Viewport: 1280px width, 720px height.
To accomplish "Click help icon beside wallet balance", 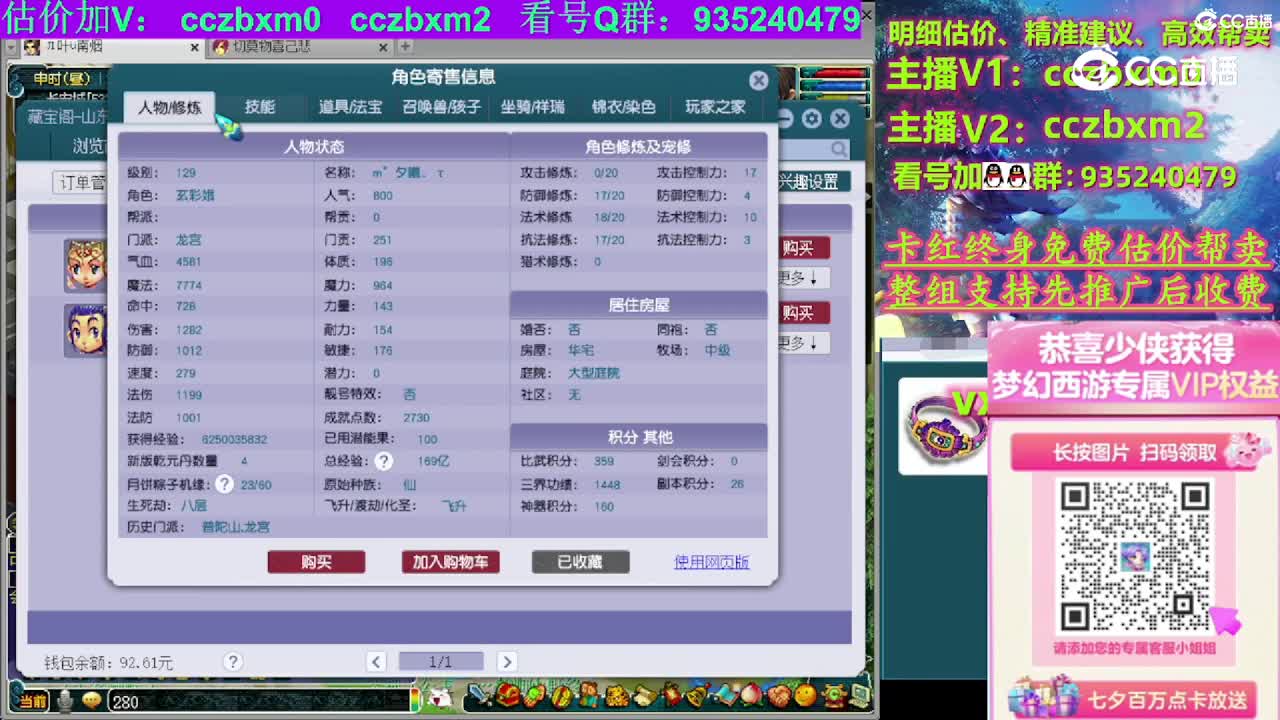I will point(233,661).
